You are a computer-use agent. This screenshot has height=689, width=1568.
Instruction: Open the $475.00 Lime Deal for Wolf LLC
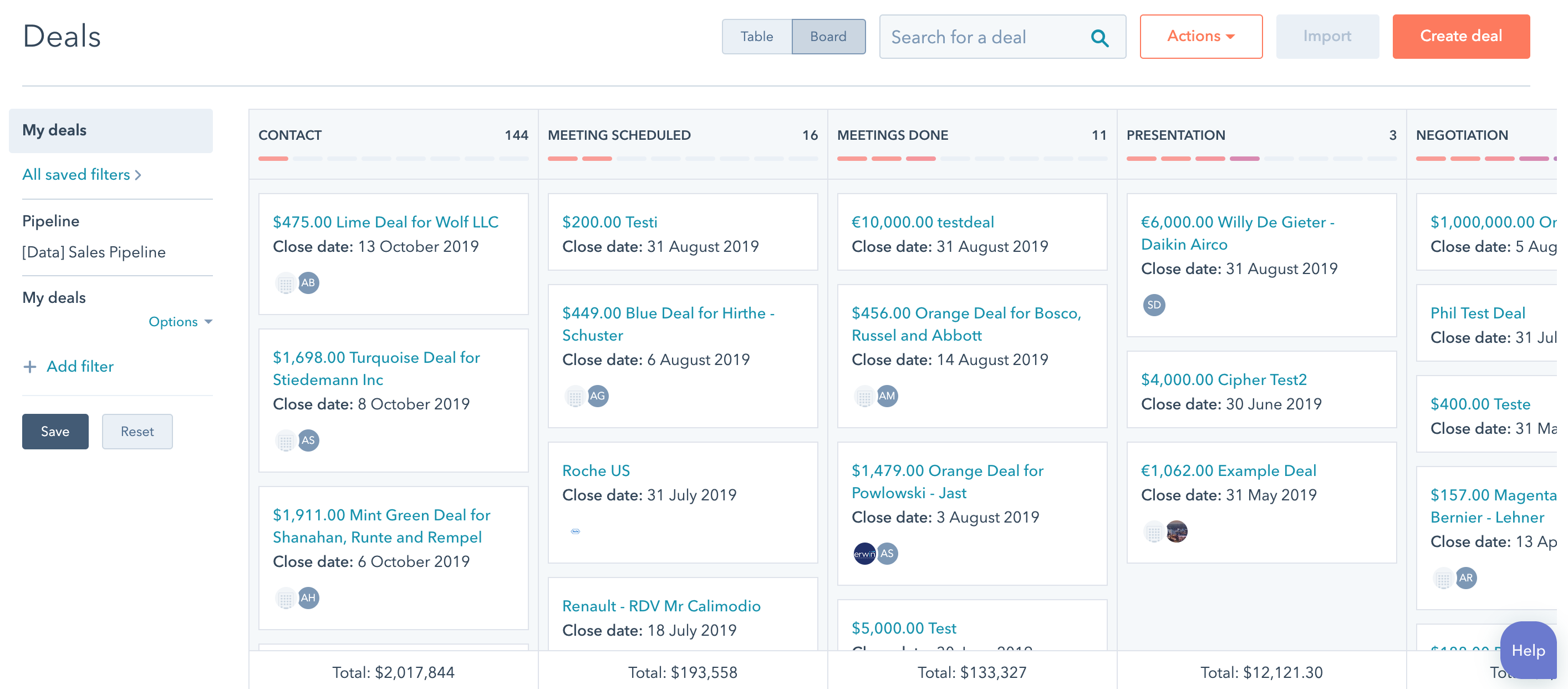385,222
